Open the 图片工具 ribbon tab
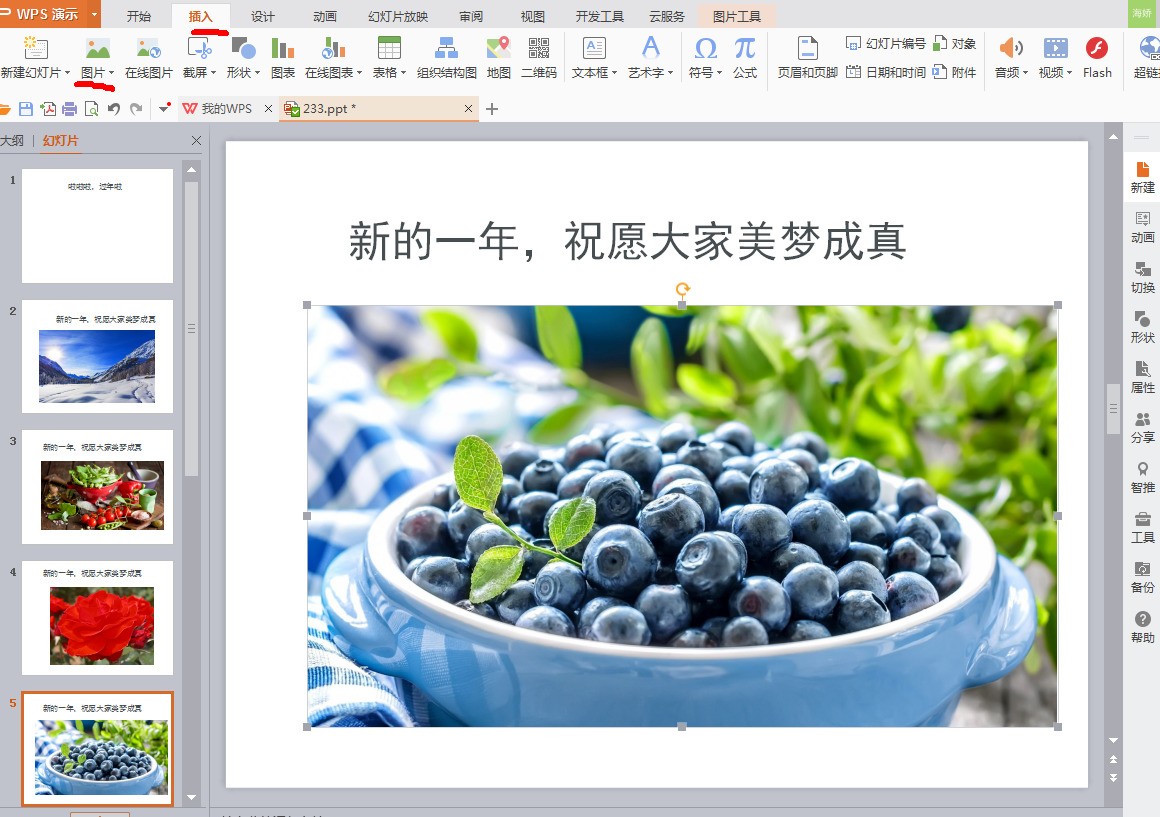The height and width of the screenshot is (817, 1160). pos(736,17)
